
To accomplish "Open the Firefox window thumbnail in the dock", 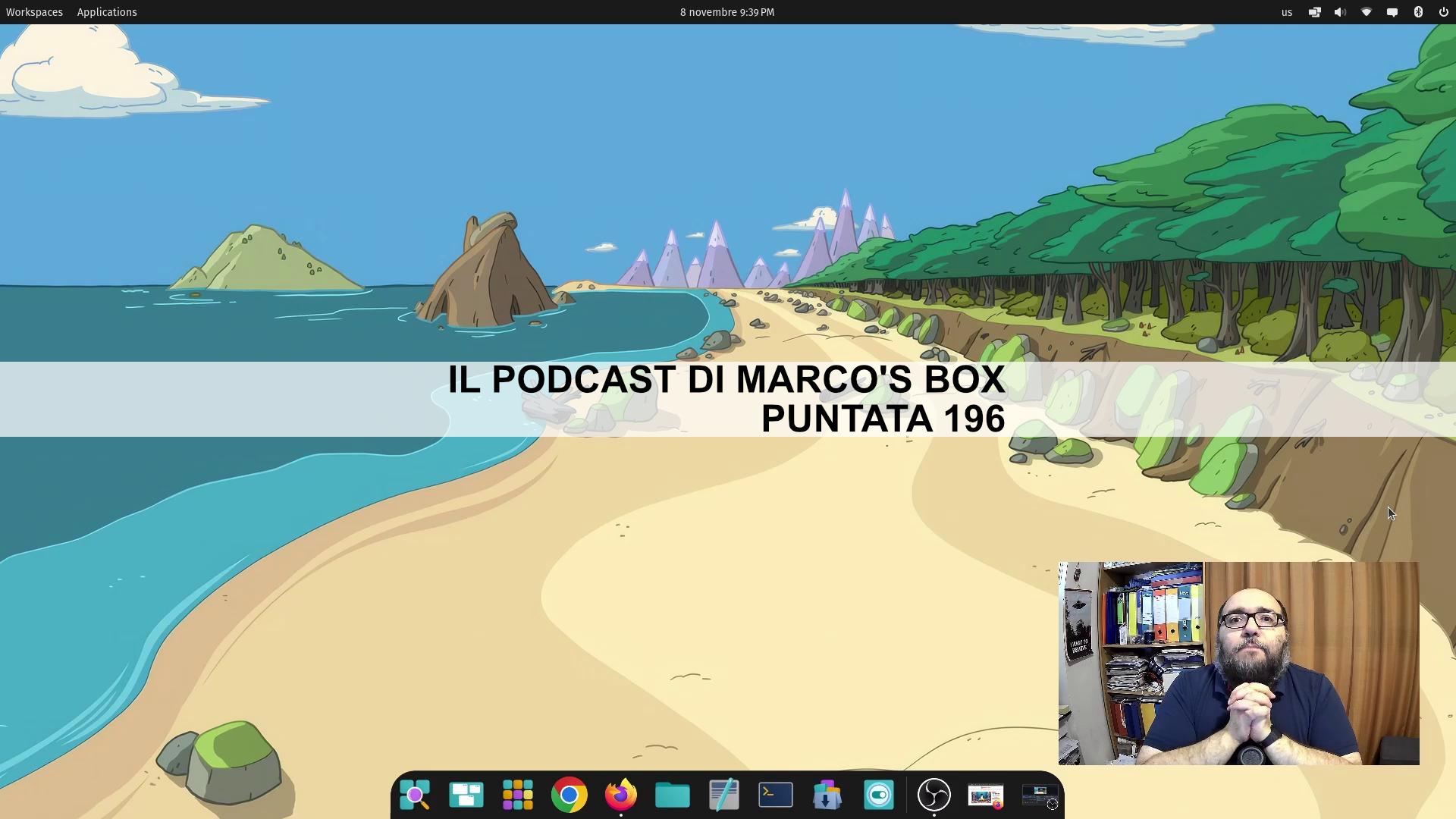I will click(986, 795).
